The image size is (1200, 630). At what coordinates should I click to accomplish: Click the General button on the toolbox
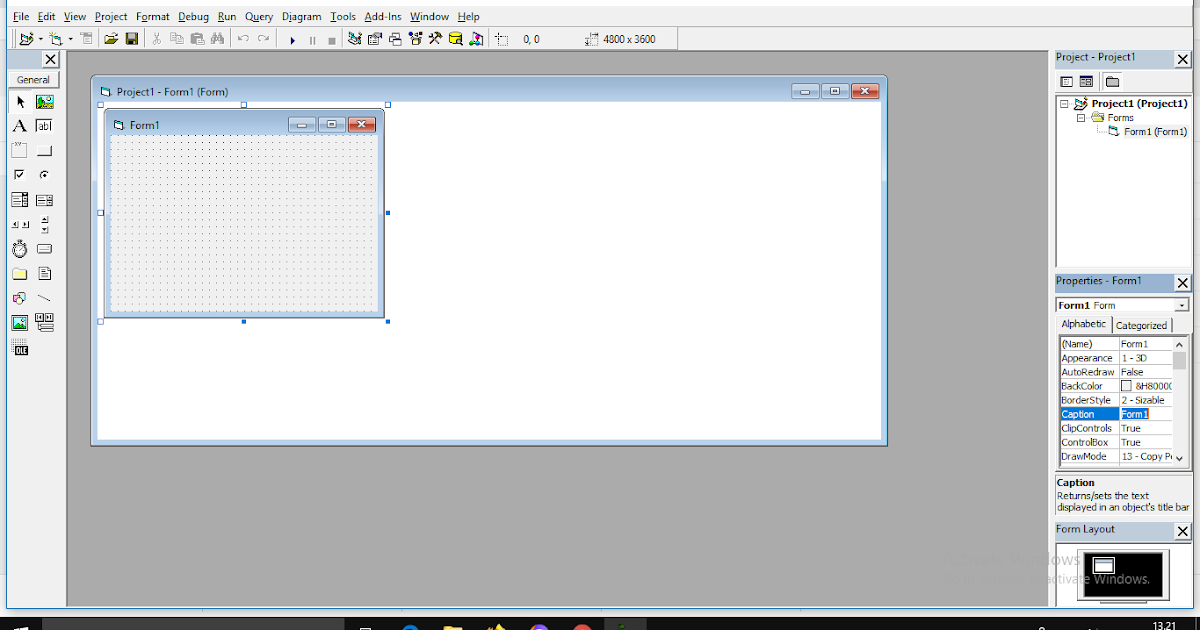(33, 79)
